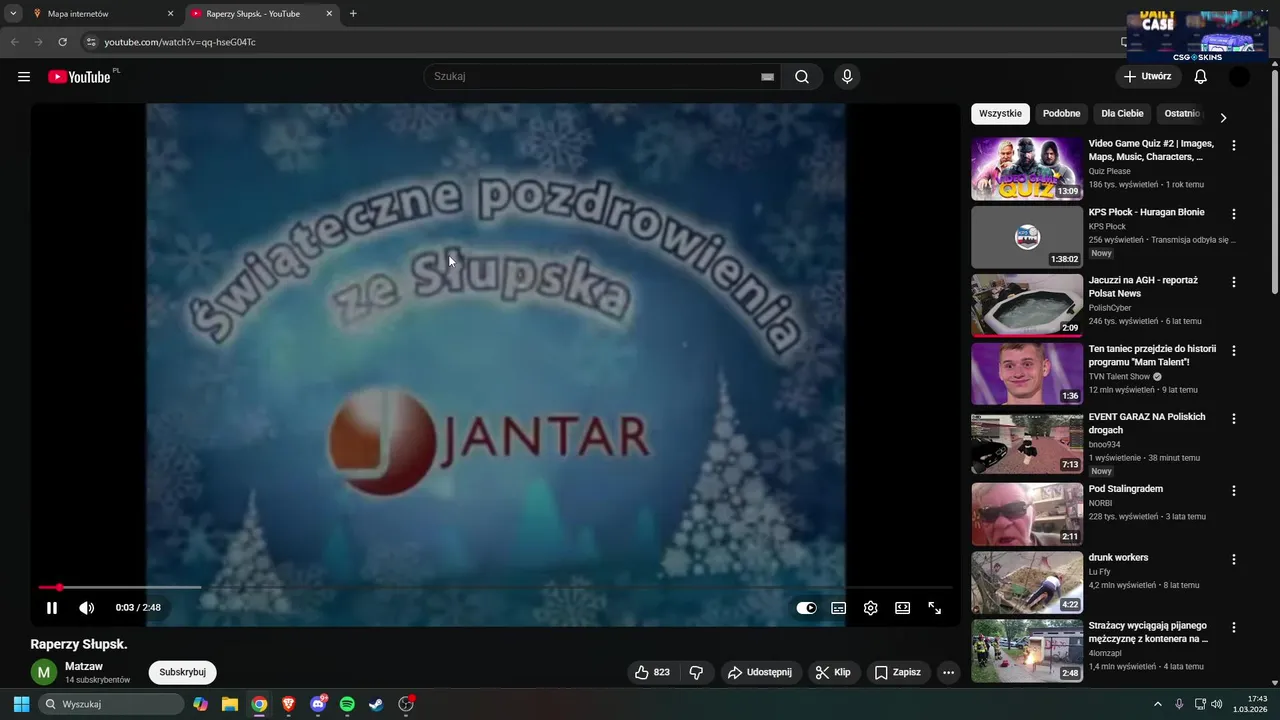Open drunk workers video thumbnail
This screenshot has height=720, width=1280.
click(x=1027, y=582)
